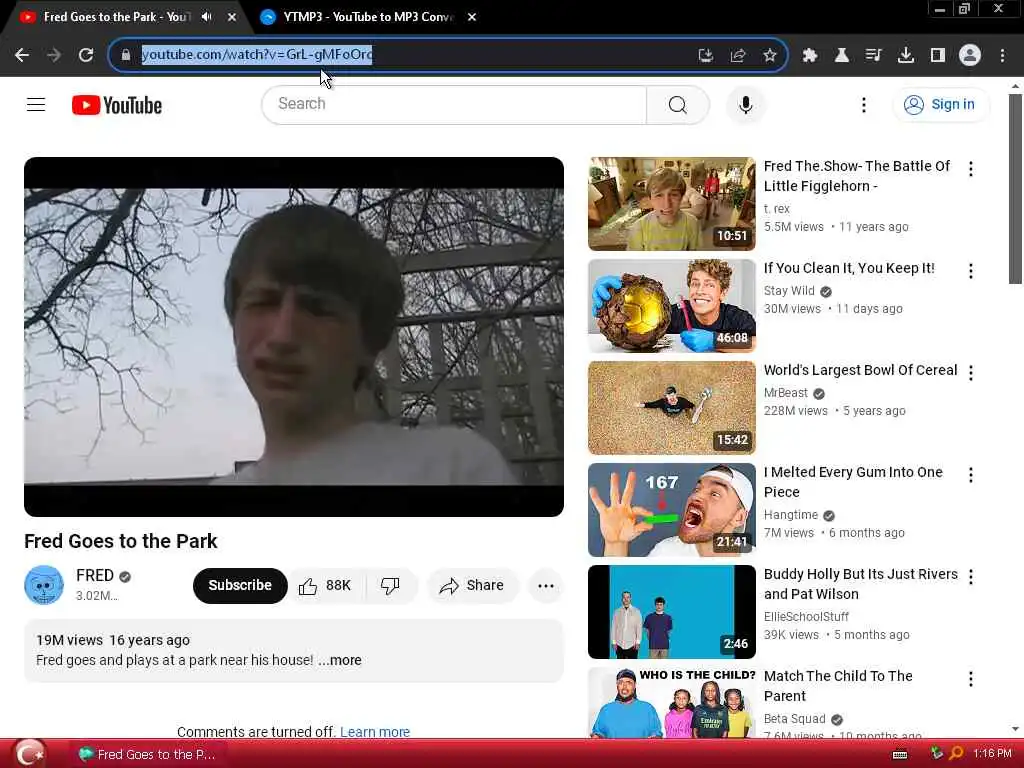Open the taskbar on-screen keyboard icon
The image size is (1024, 768).
(x=900, y=754)
